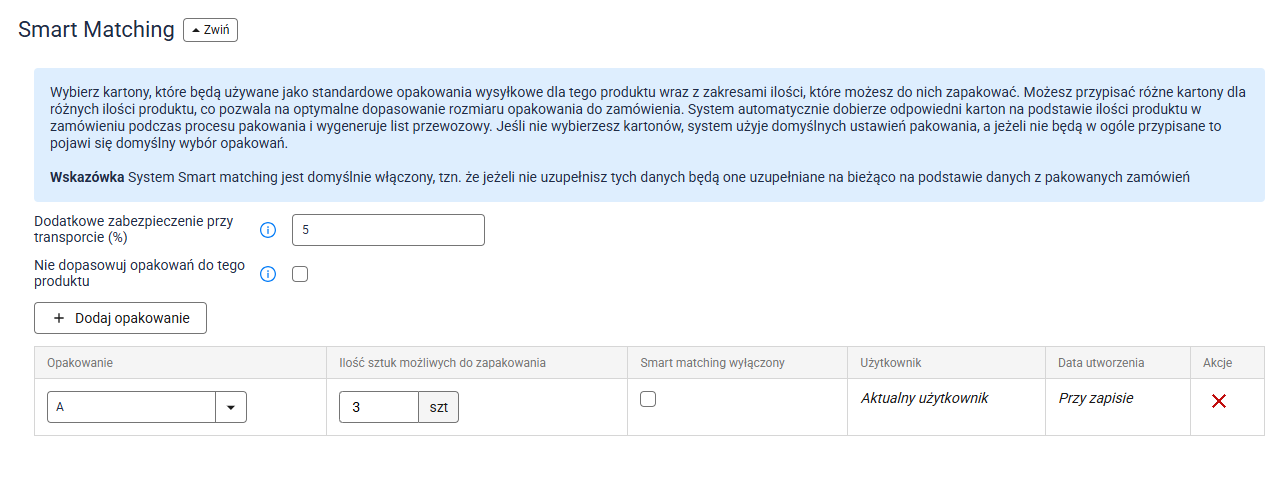Click the 'Aktualny użytkownik' cell
The width and height of the screenshot is (1280, 478).
tap(924, 398)
